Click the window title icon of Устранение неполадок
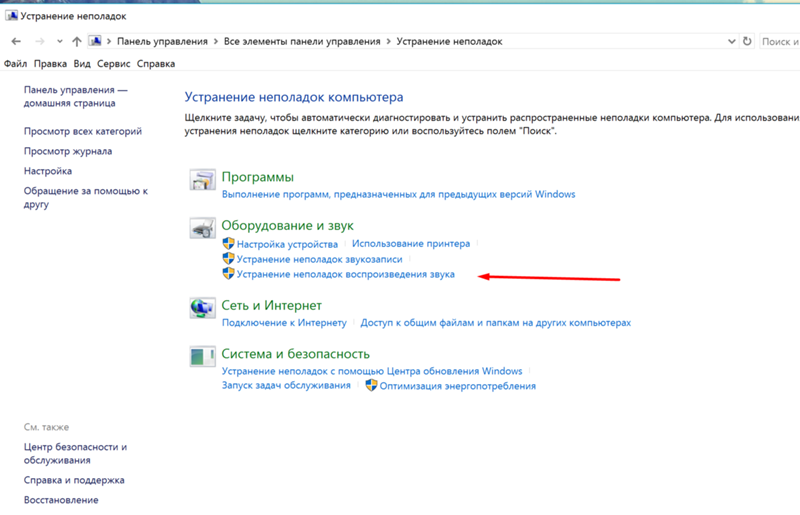 coord(11,16)
